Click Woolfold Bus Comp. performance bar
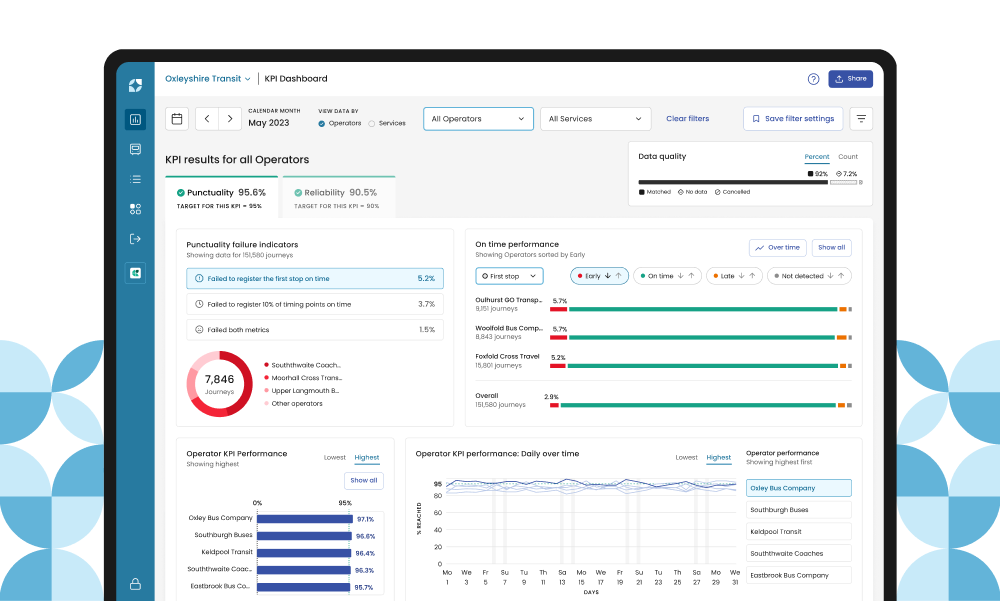 point(701,337)
